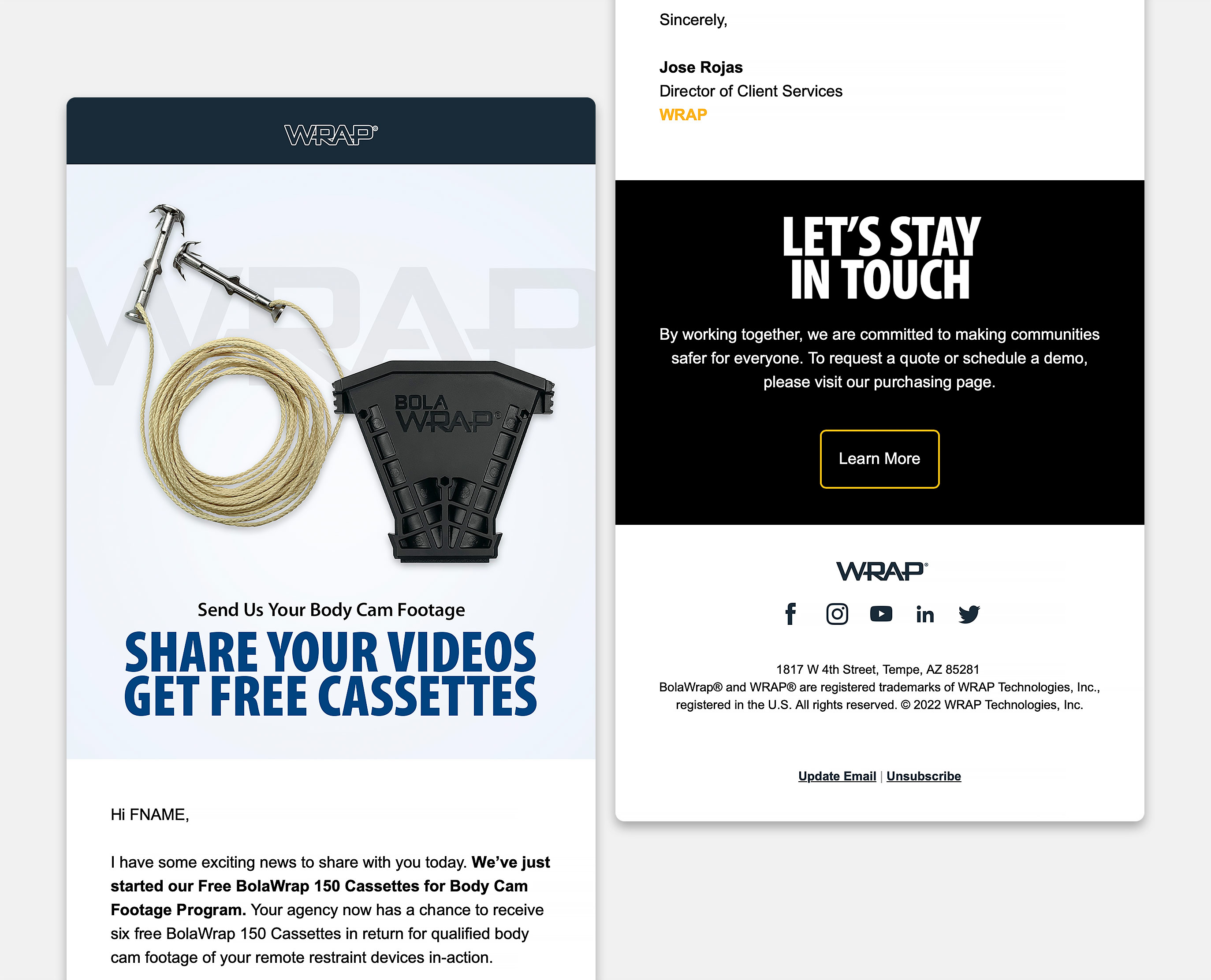This screenshot has width=1211, height=980.
Task: Open the Facebook social icon
Action: click(x=791, y=614)
